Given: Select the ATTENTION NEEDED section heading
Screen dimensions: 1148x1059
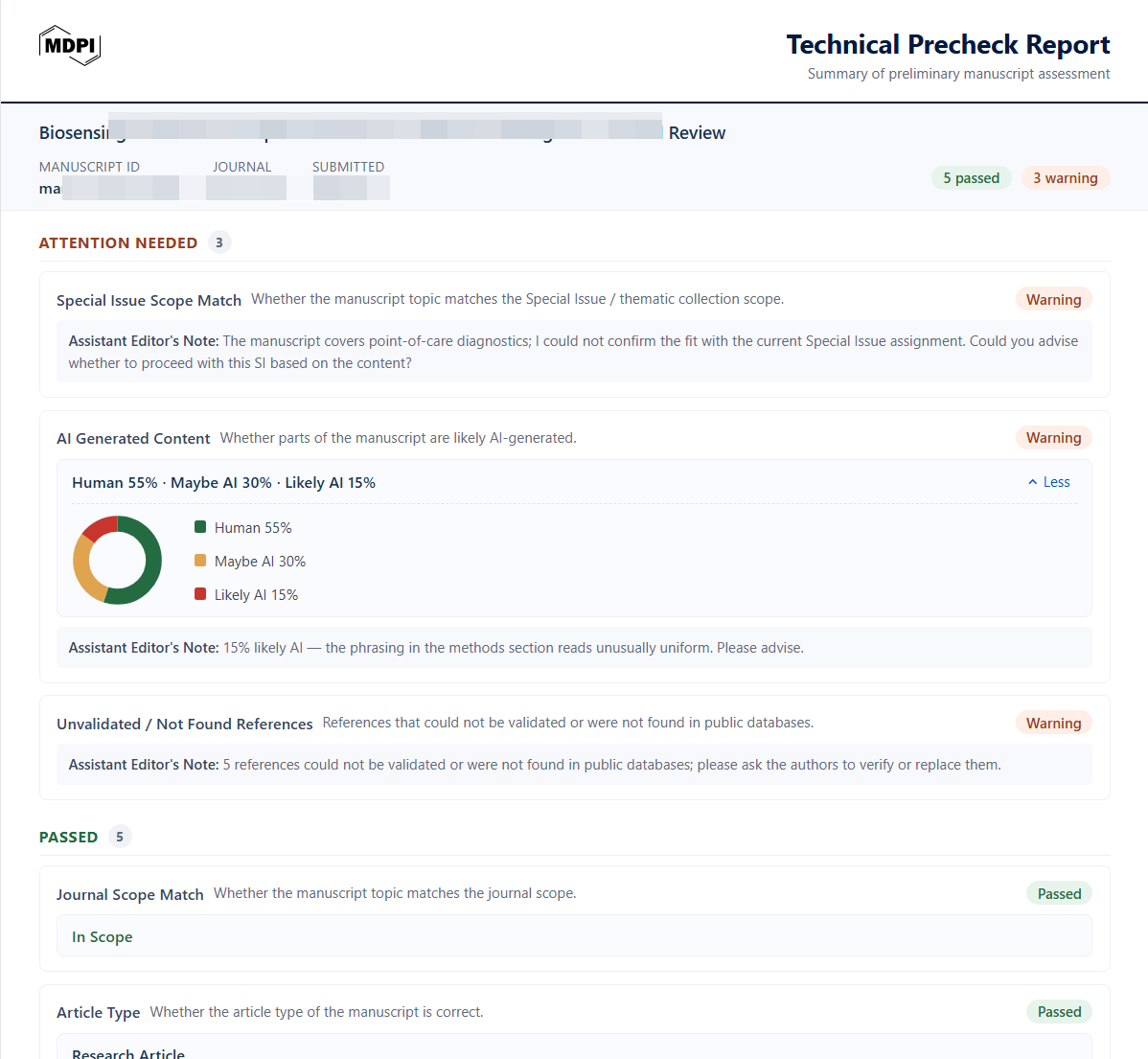Looking at the screenshot, I should 118,243.
